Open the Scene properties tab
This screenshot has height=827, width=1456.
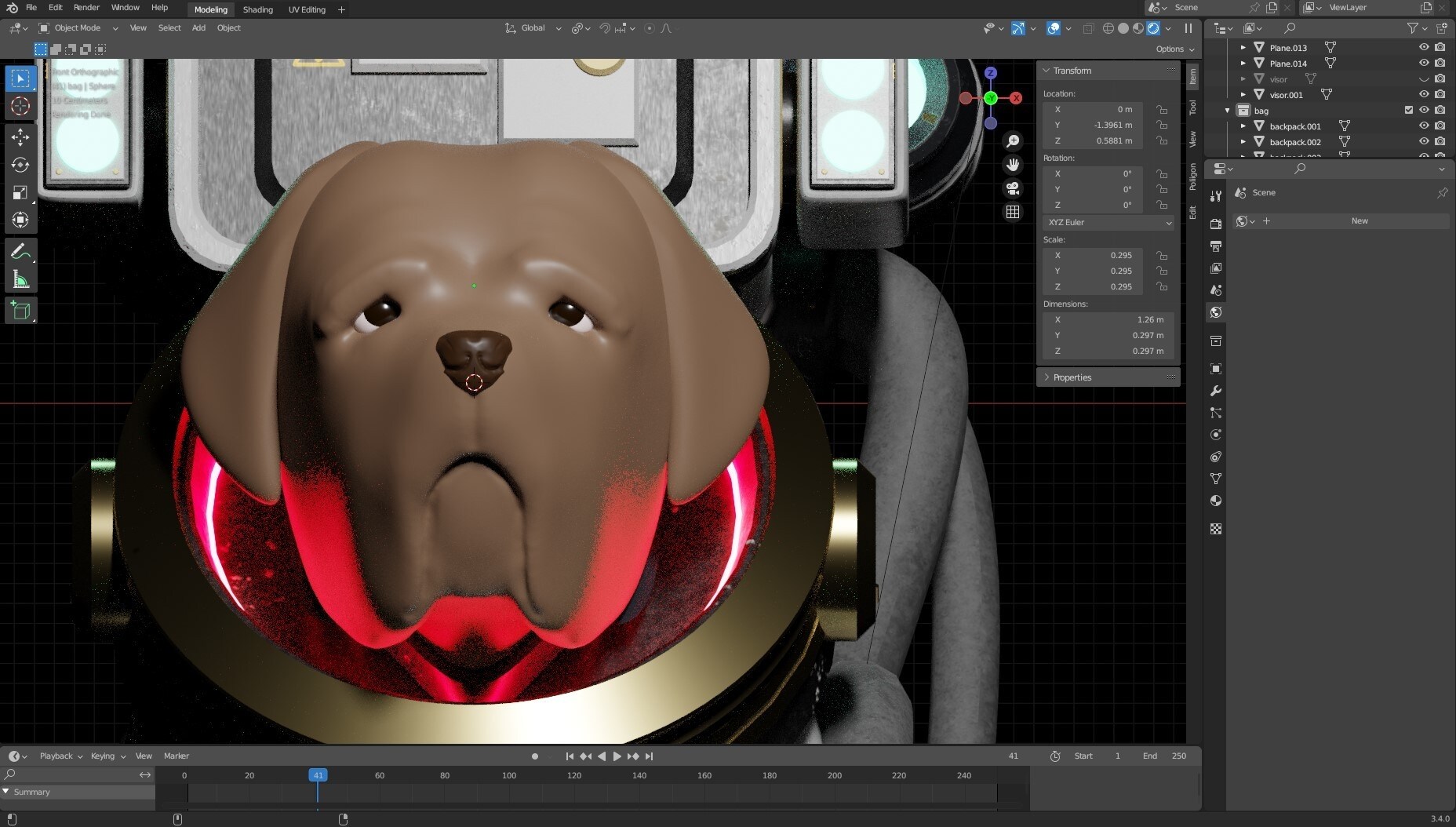point(1216,290)
